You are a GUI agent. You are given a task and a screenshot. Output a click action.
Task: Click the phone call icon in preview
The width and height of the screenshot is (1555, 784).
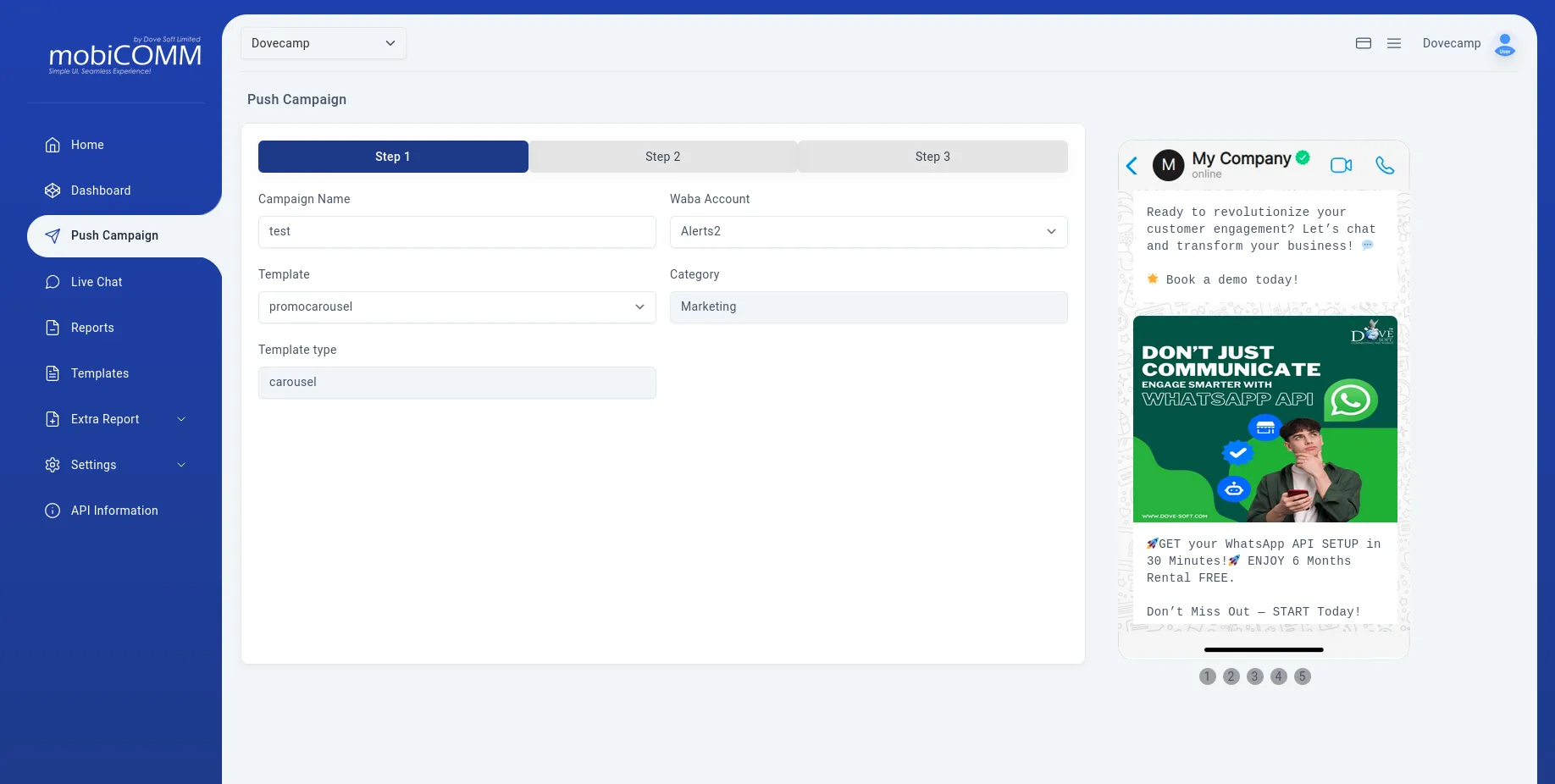pyautogui.click(x=1385, y=165)
